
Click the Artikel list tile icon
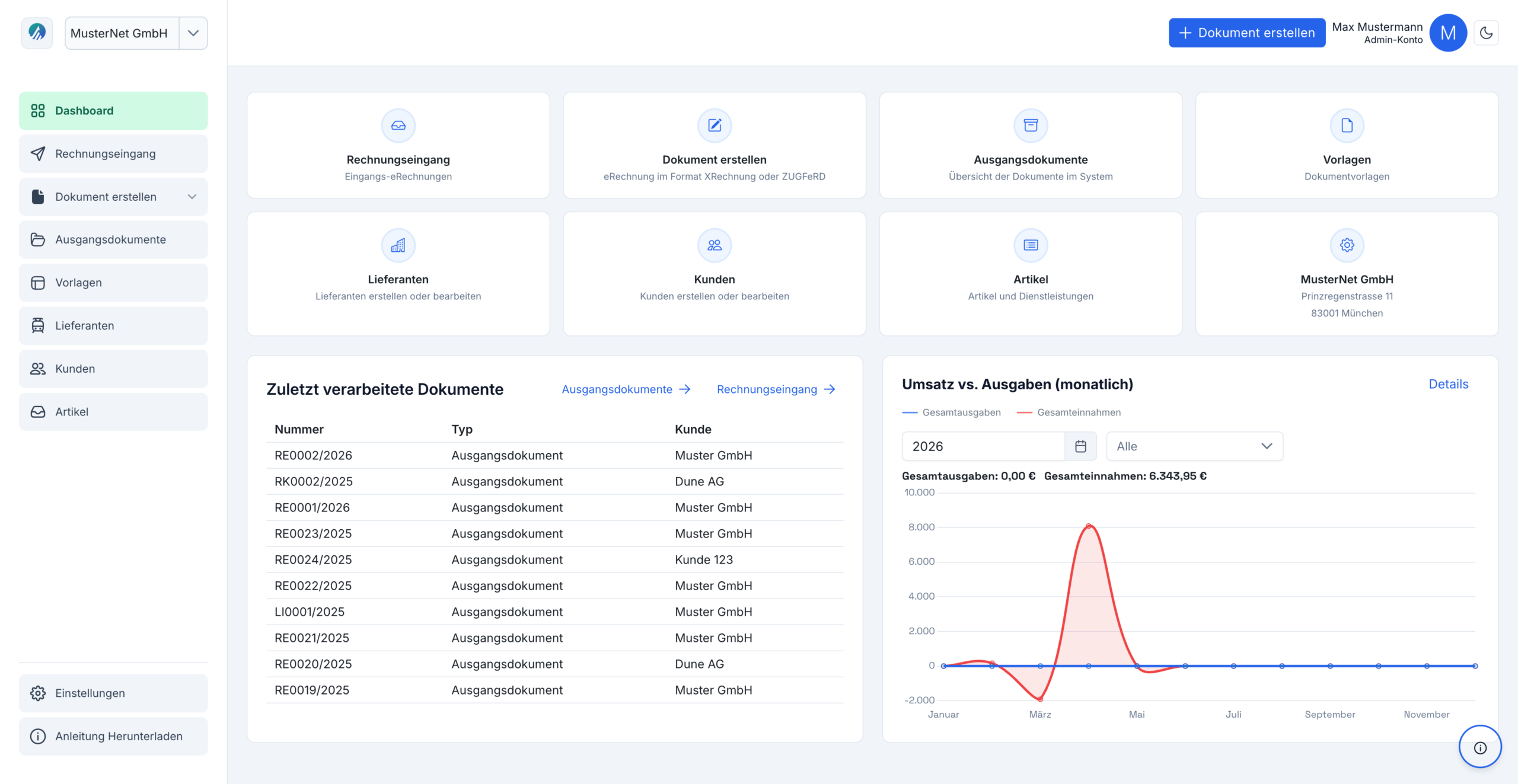pyautogui.click(x=1031, y=245)
